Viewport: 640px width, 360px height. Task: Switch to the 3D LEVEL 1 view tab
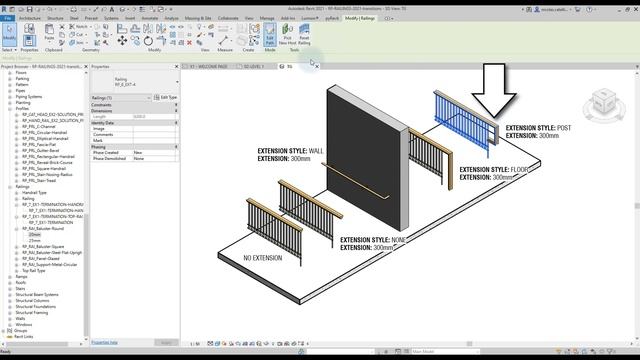[x=253, y=66]
